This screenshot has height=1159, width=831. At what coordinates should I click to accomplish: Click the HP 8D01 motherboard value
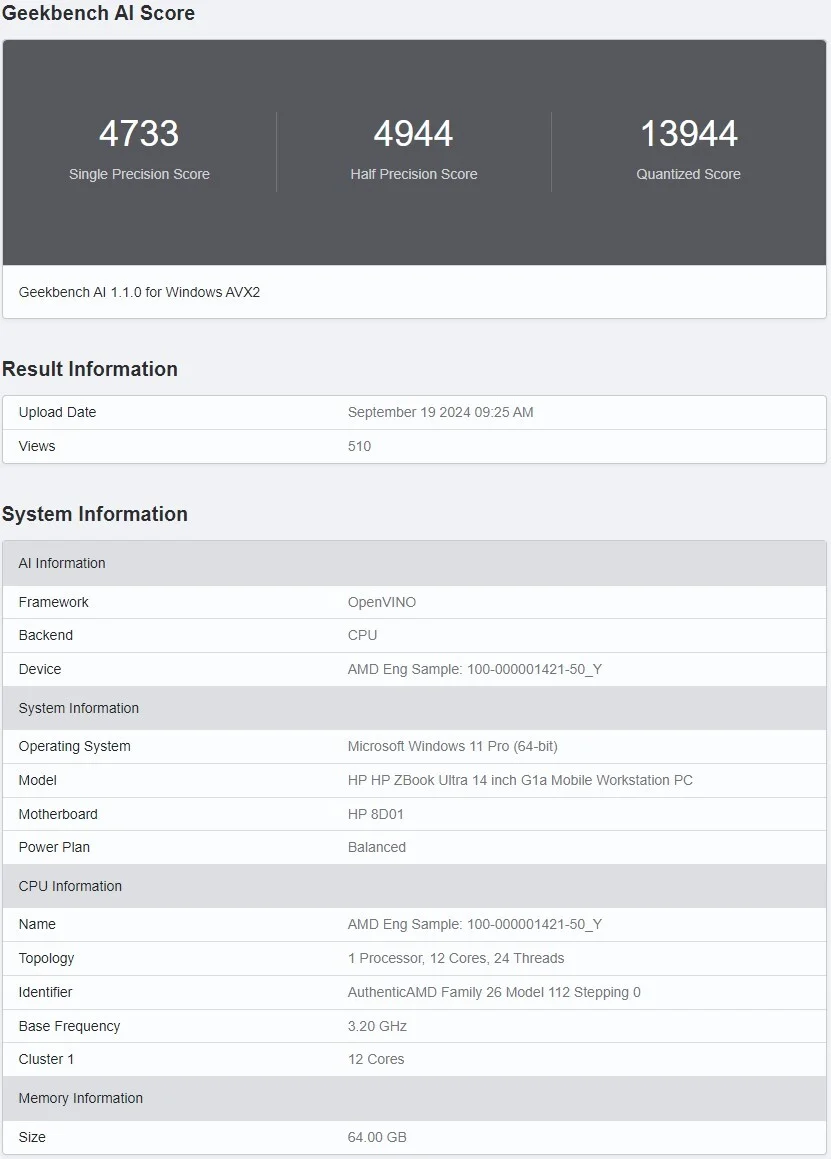[x=377, y=814]
